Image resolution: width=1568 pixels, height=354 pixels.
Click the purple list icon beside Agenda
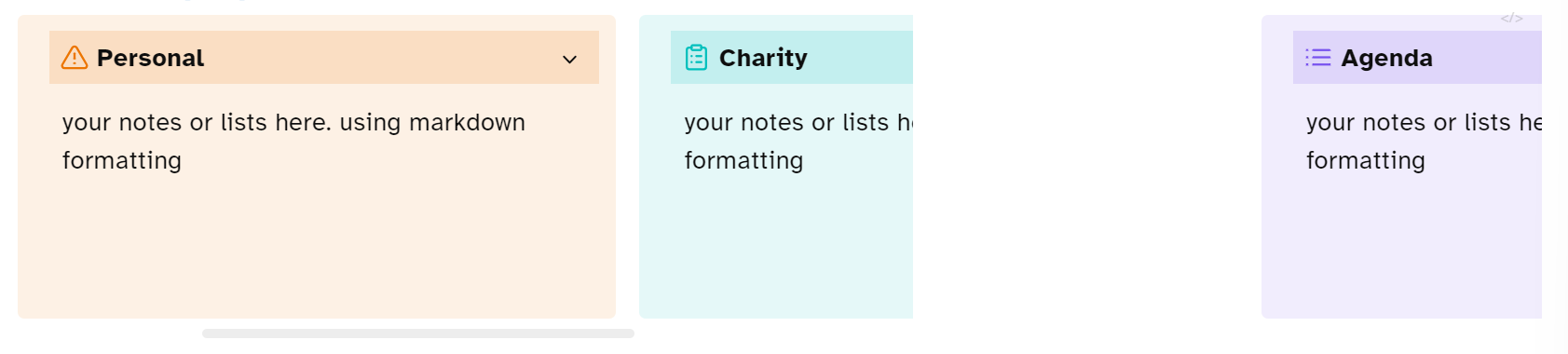(1317, 58)
